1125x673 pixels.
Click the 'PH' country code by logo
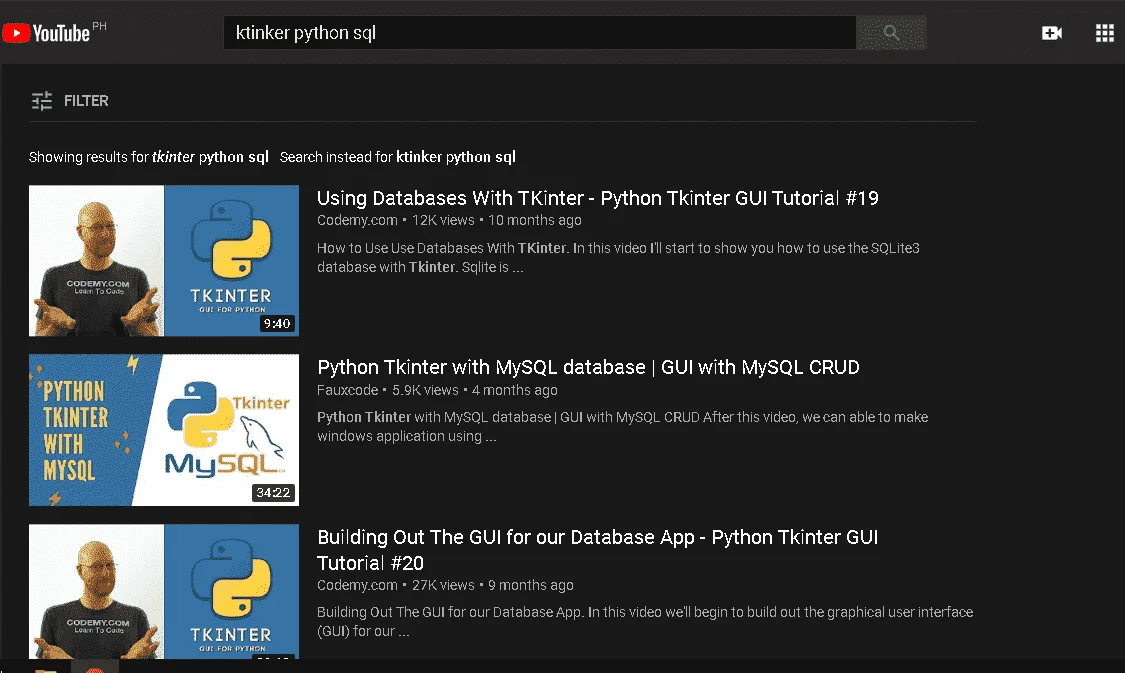(99, 27)
